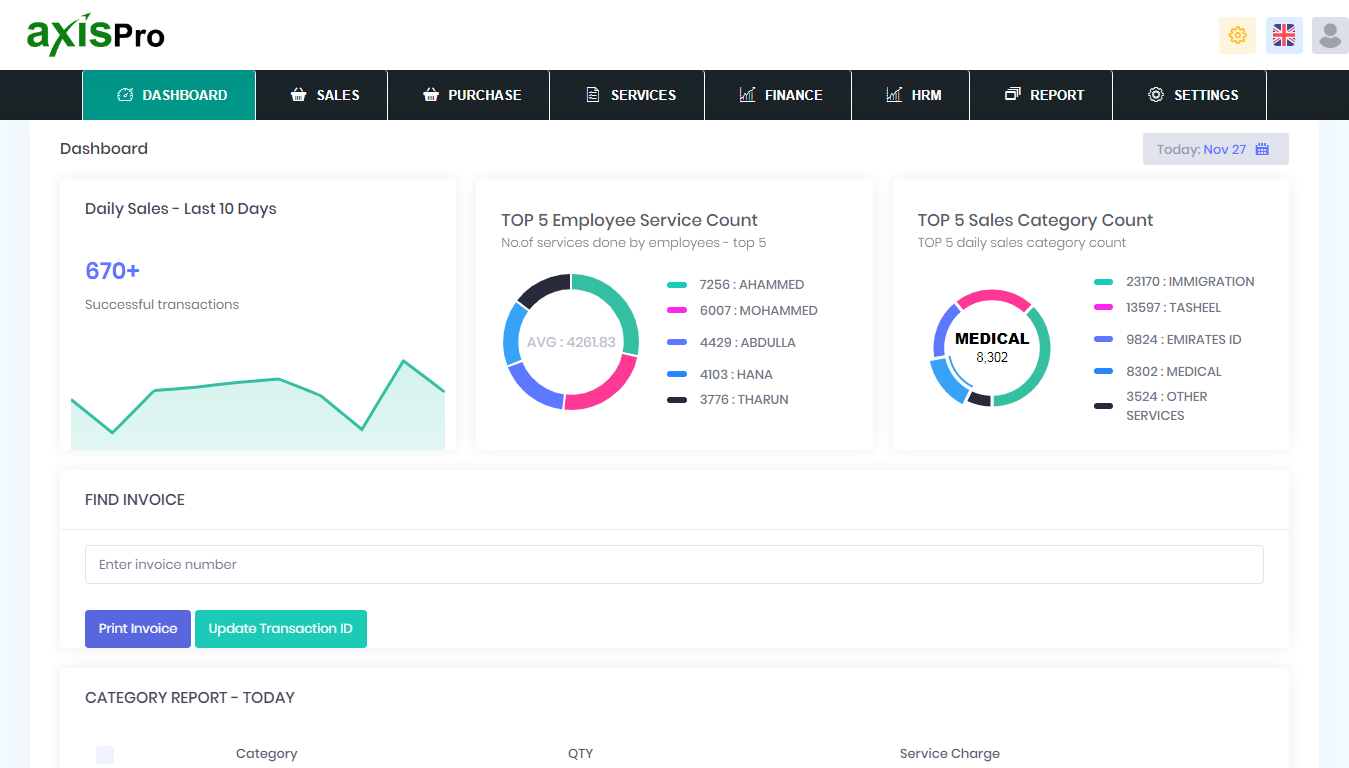Viewport: 1349px width, 768px height.
Task: Click the Report windows icon
Action: pyautogui.click(x=1012, y=95)
